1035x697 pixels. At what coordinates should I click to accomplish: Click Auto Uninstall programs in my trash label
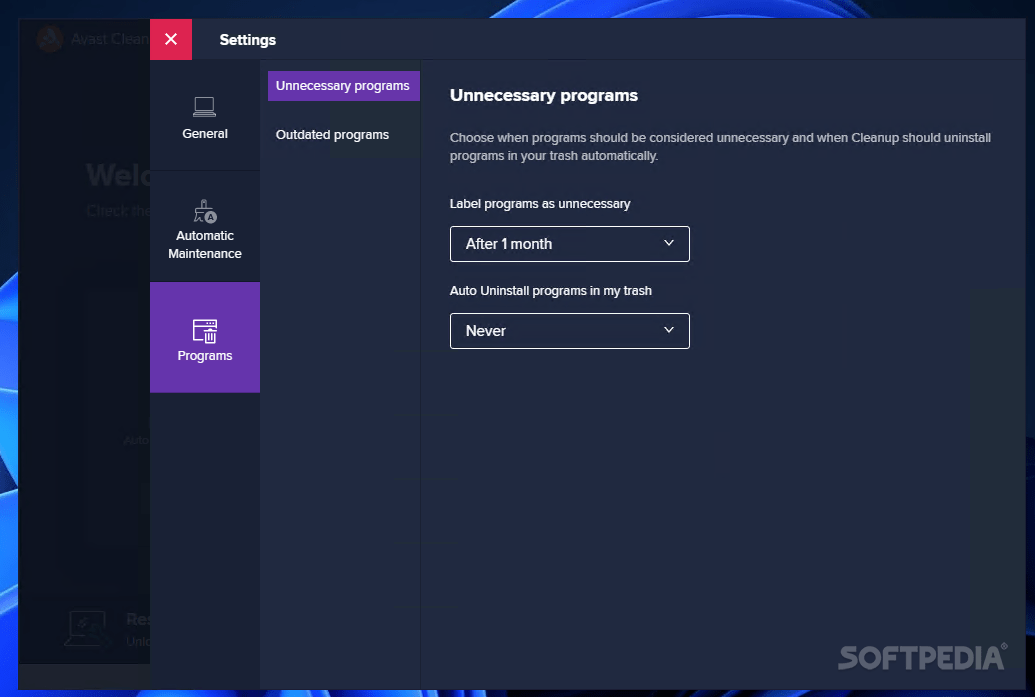[x=551, y=291]
